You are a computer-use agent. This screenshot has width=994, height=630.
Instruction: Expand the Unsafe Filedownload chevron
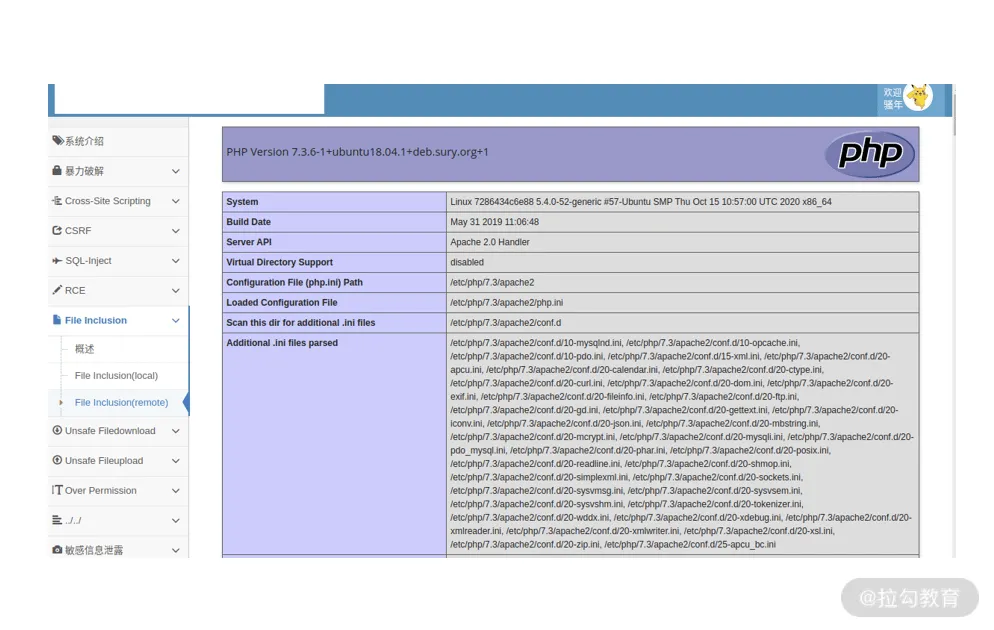[176, 431]
